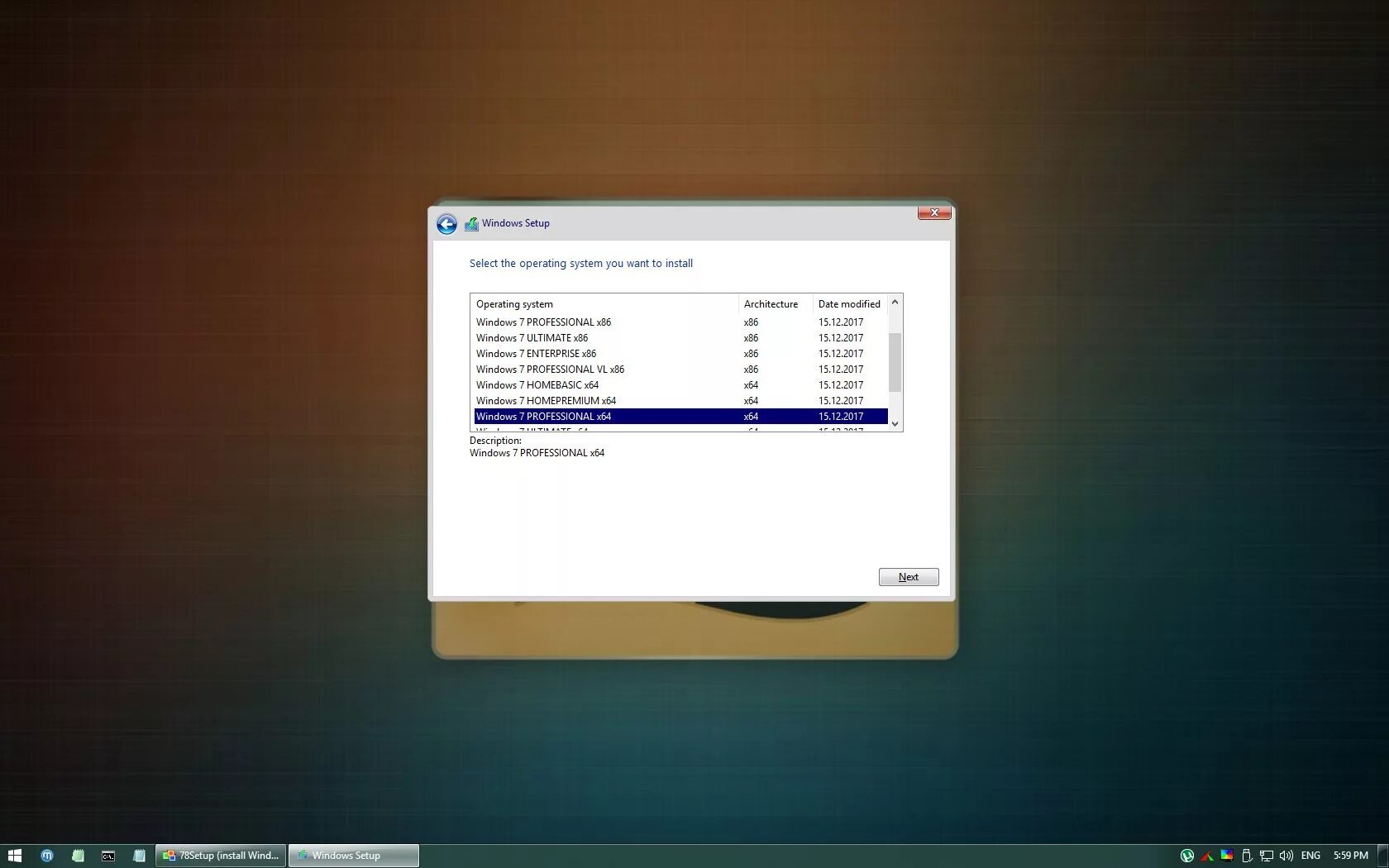This screenshot has width=1389, height=868.
Task: Click 'Select the operating system' heading
Action: pos(581,264)
